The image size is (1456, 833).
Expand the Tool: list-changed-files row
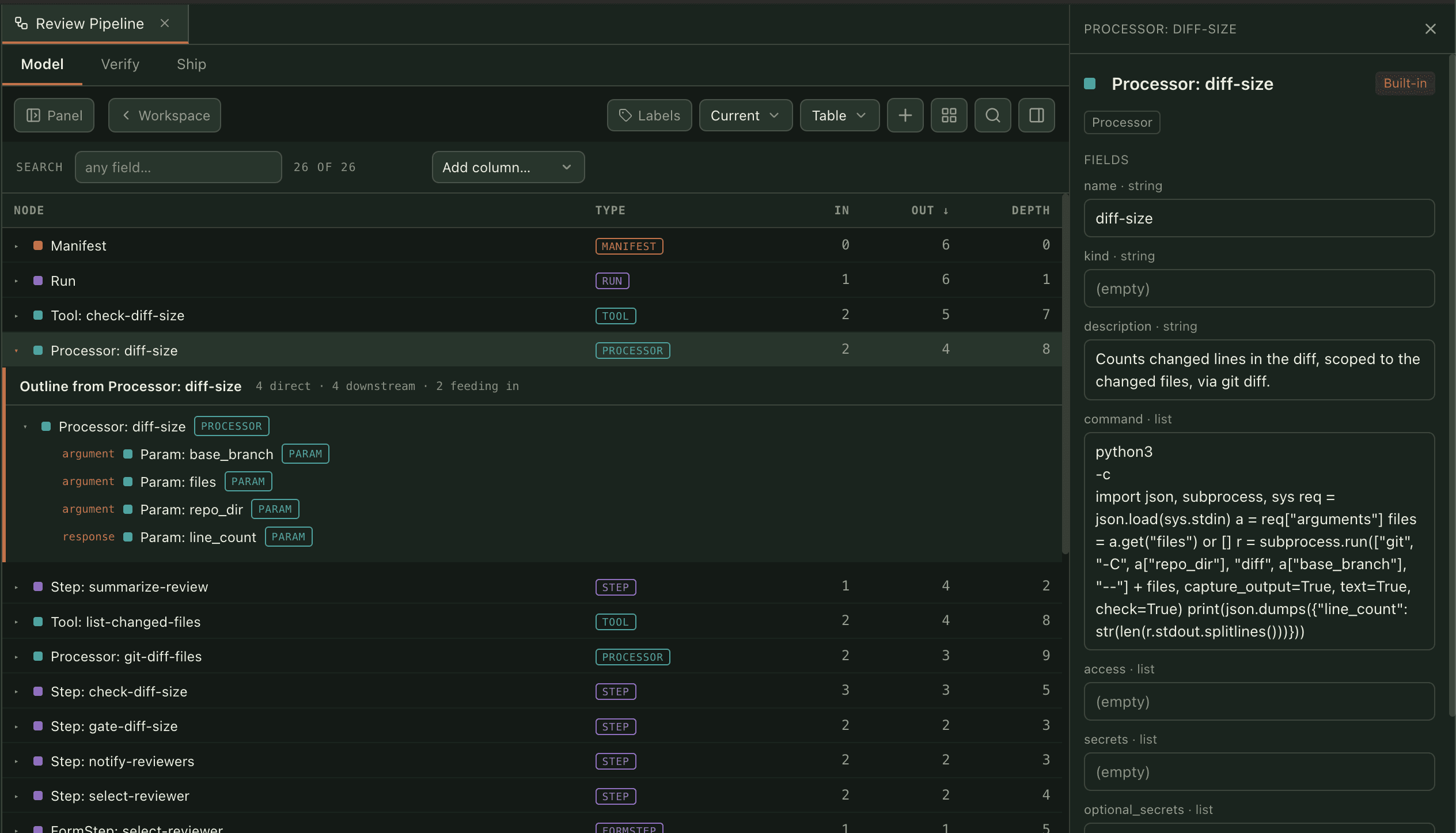[16, 622]
